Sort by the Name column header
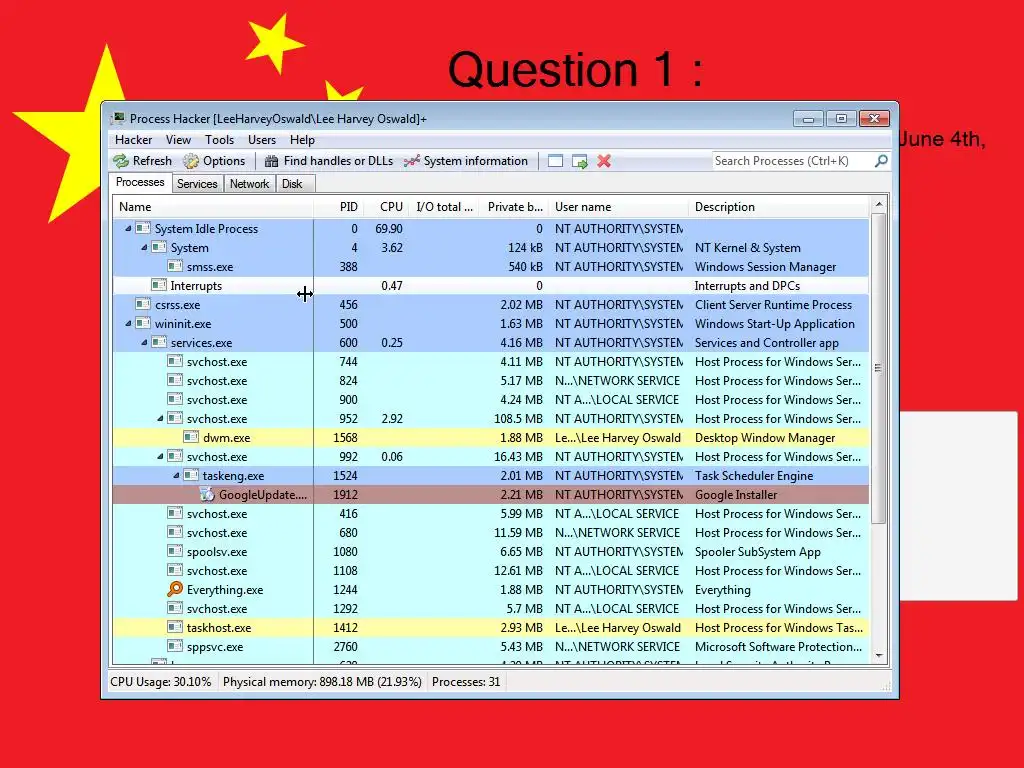This screenshot has height=768, width=1024. click(213, 207)
